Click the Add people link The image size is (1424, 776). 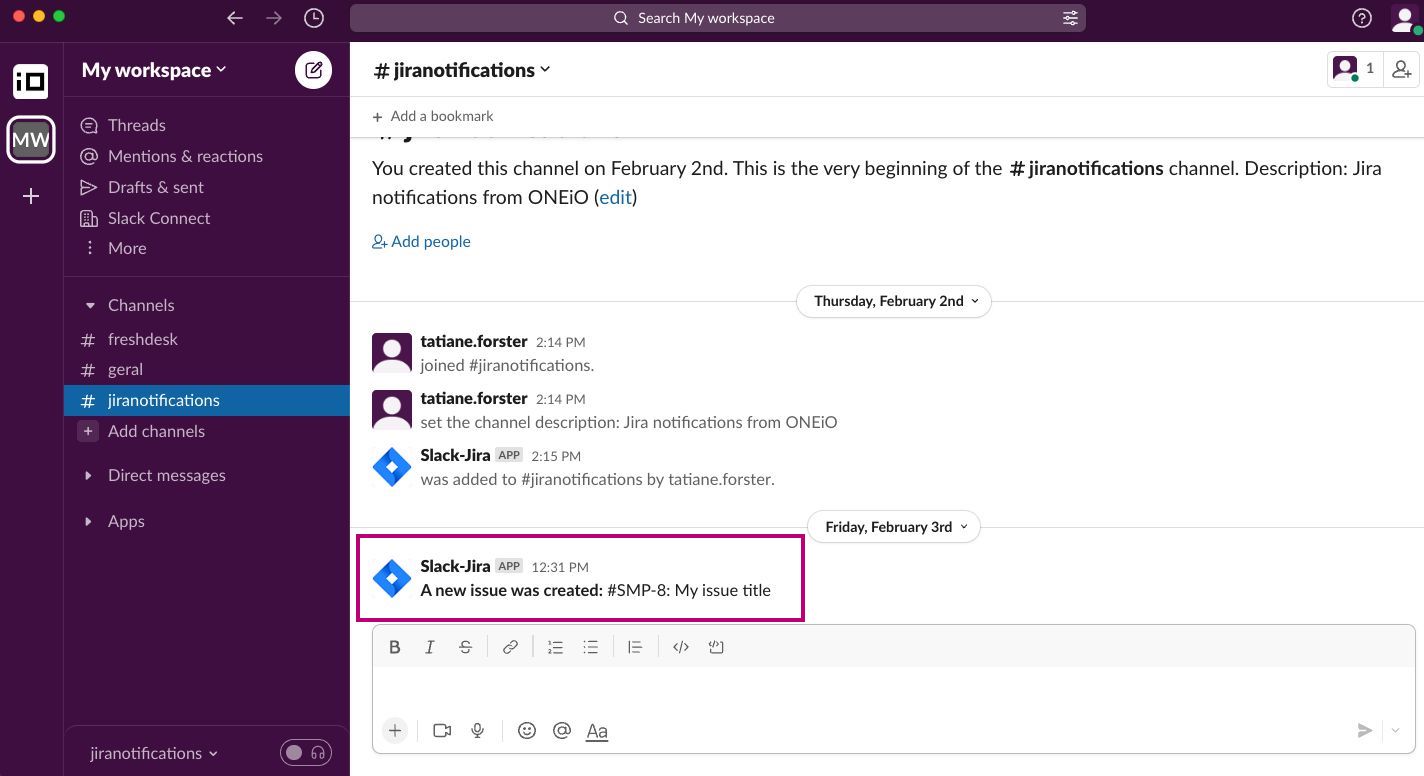421,241
